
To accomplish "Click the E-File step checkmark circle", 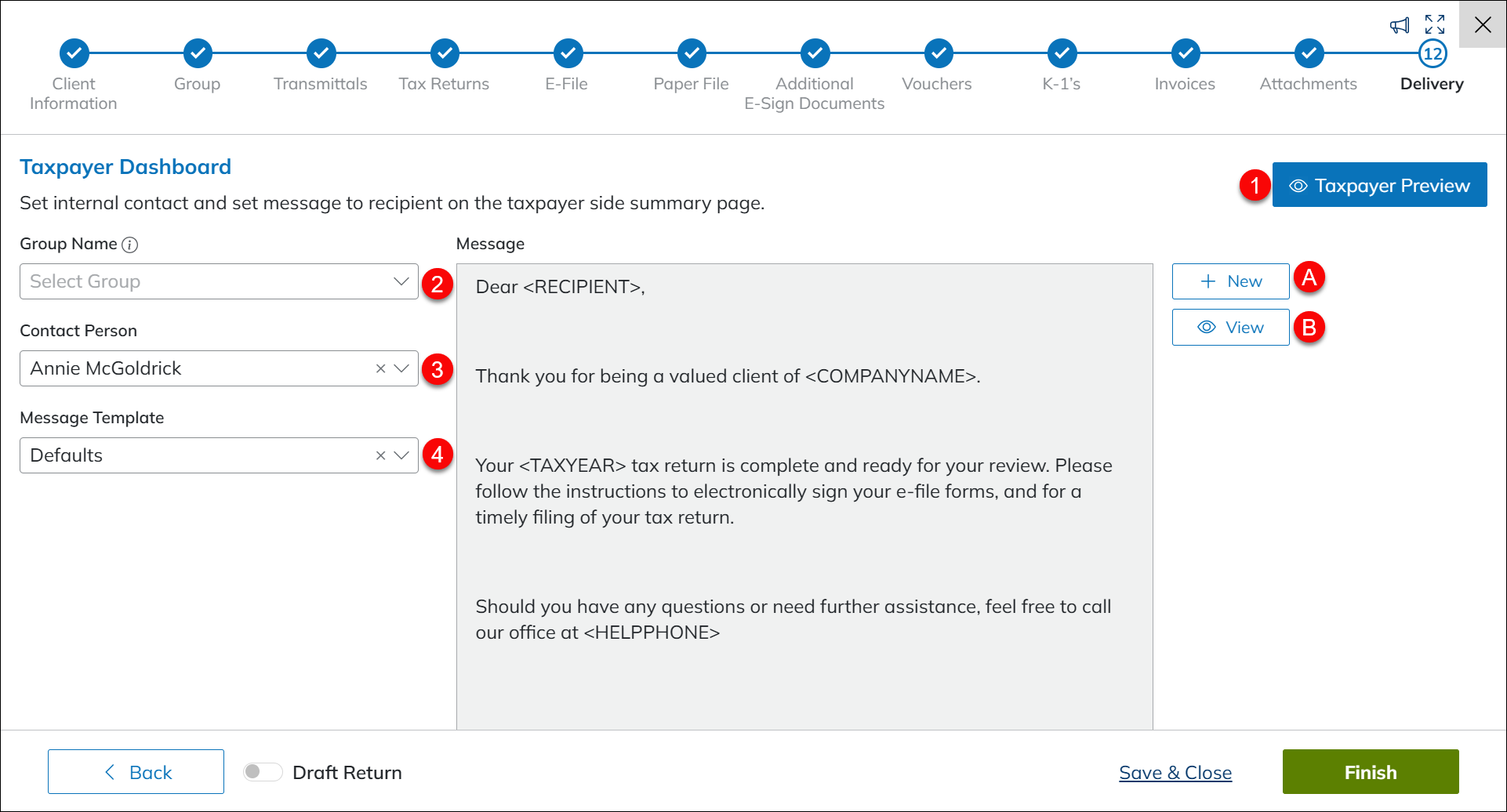I will click(568, 53).
